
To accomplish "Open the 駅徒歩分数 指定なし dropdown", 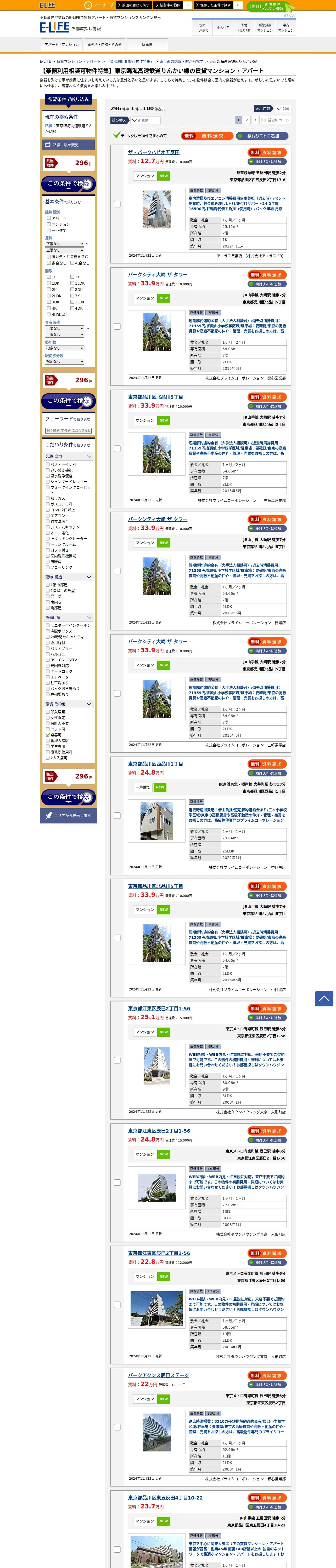I will pyautogui.click(x=65, y=362).
